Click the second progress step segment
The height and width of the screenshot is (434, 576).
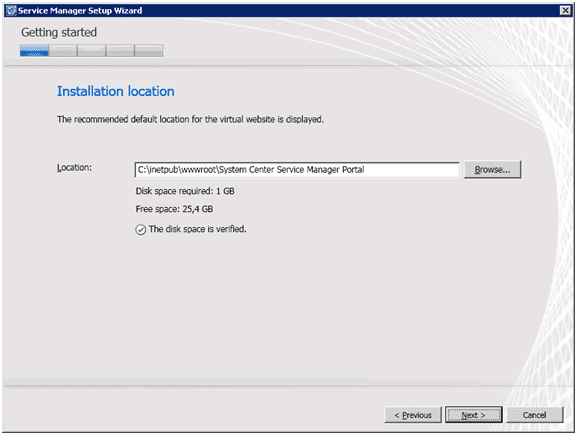coord(63,50)
